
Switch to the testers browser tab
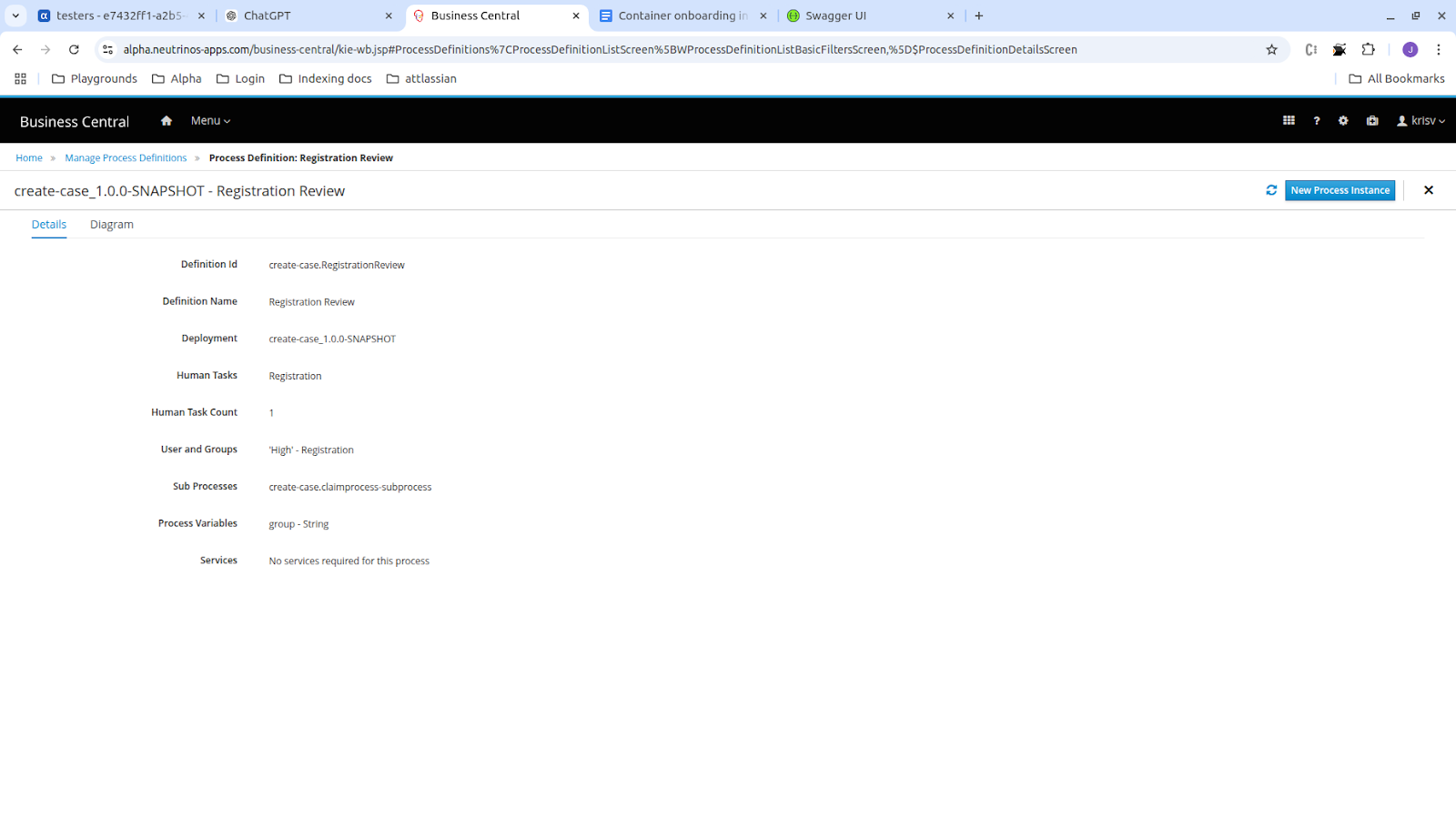pos(122,15)
